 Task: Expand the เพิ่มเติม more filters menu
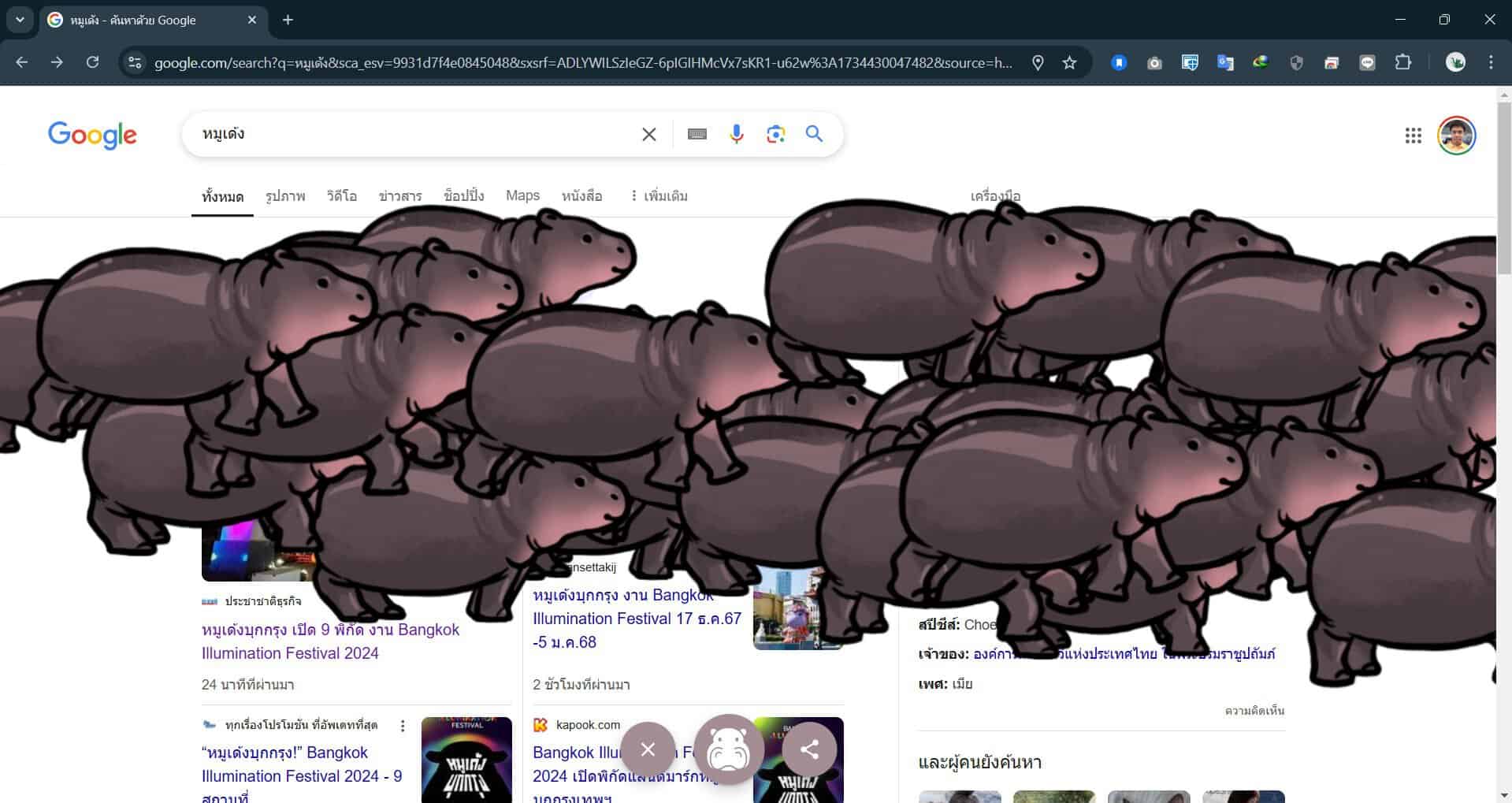(x=659, y=195)
